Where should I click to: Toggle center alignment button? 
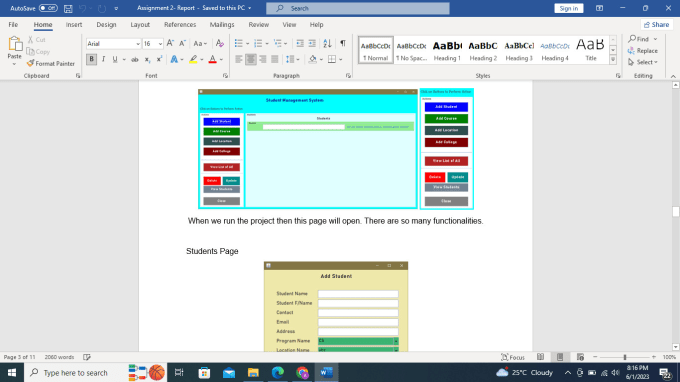click(251, 59)
